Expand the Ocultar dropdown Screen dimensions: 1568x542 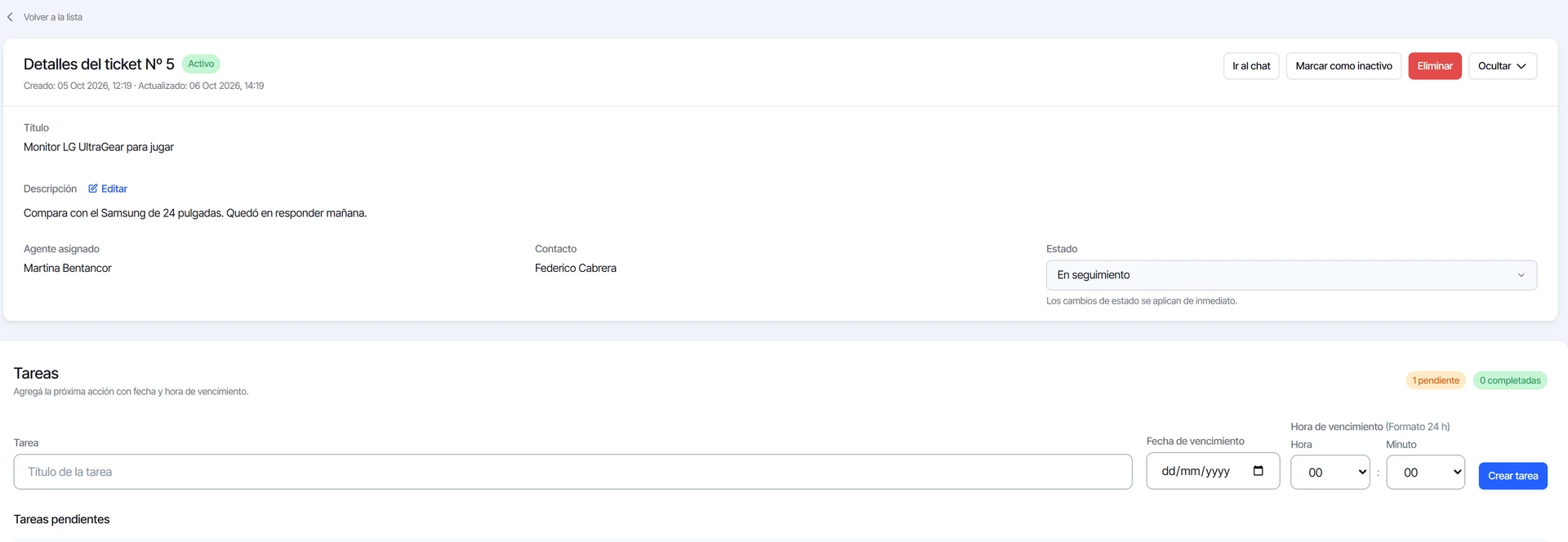[1503, 66]
